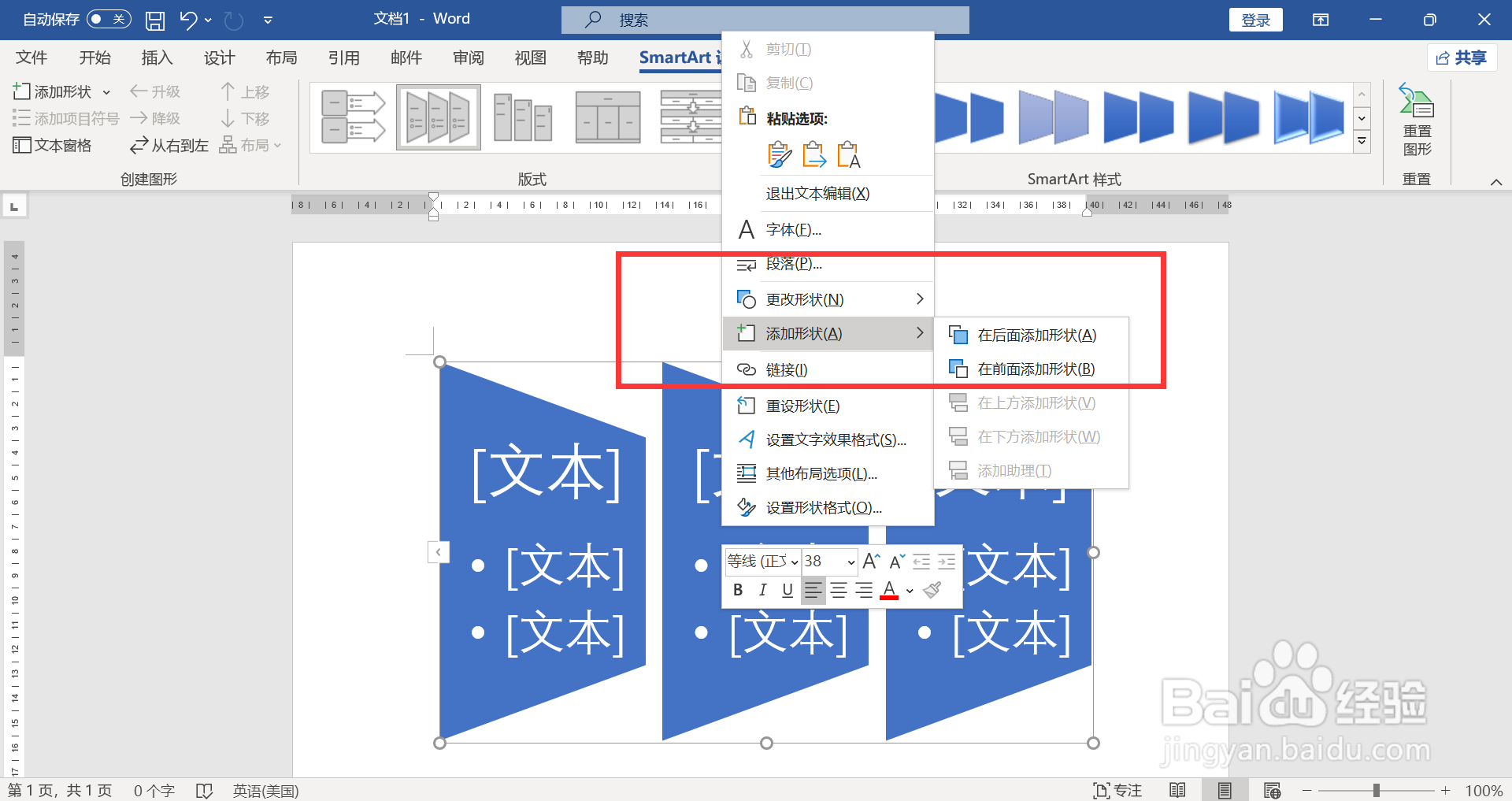Choose 重设形状 from context menu
Viewport: 1512px width, 801px height.
tap(828, 406)
